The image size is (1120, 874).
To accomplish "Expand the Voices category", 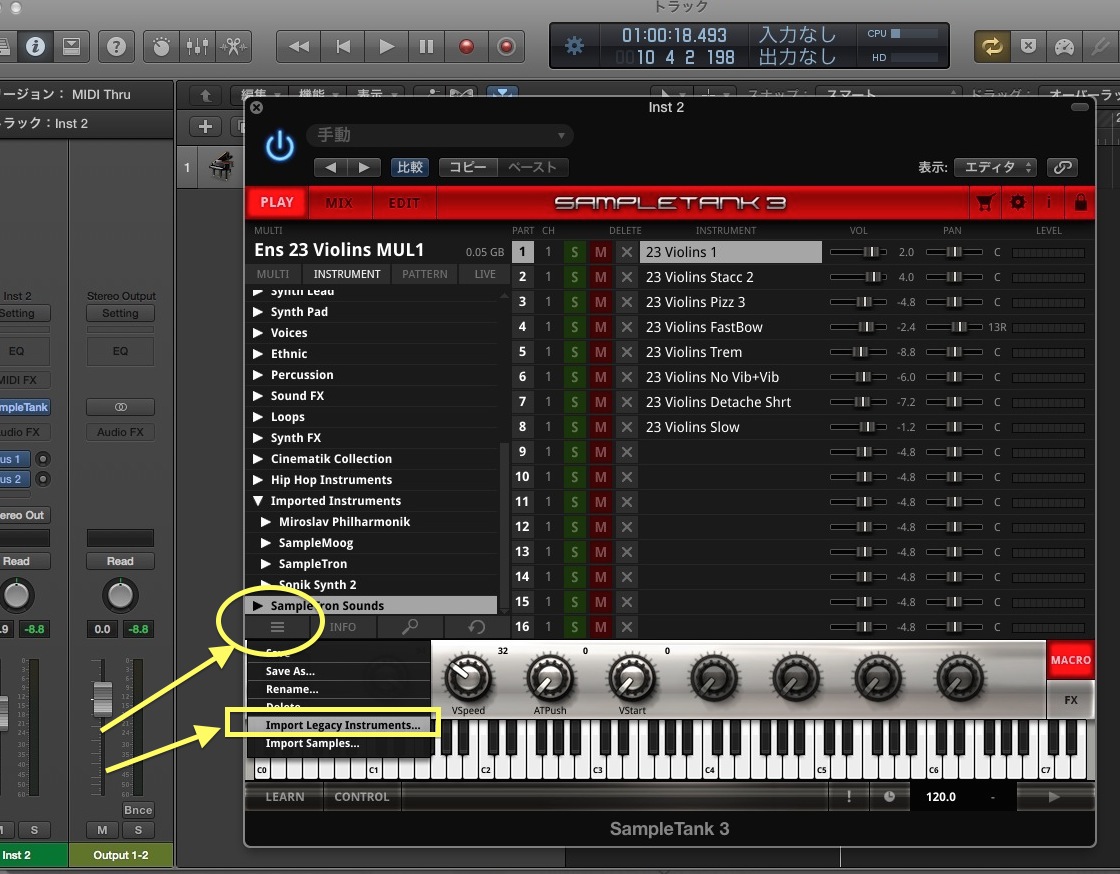I will (258, 333).
